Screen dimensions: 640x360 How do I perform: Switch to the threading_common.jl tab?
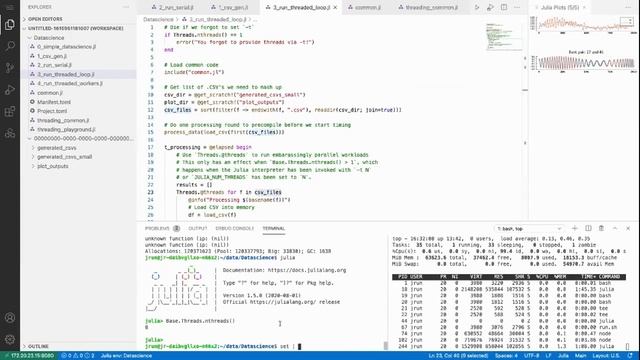click(x=428, y=7)
